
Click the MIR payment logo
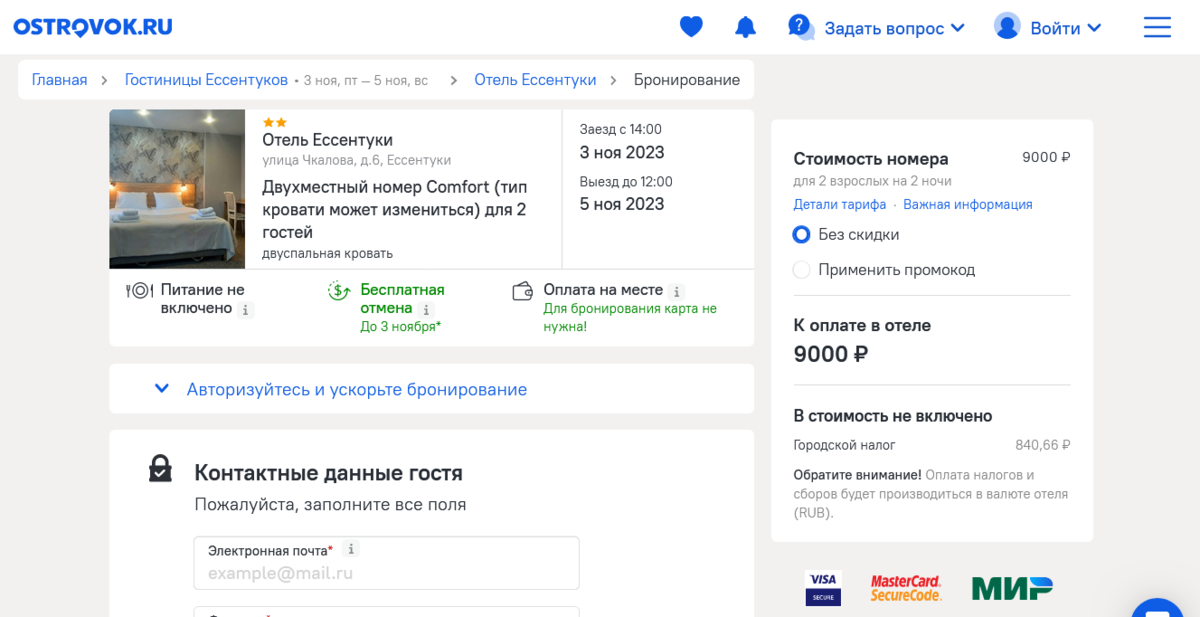tap(1012, 588)
